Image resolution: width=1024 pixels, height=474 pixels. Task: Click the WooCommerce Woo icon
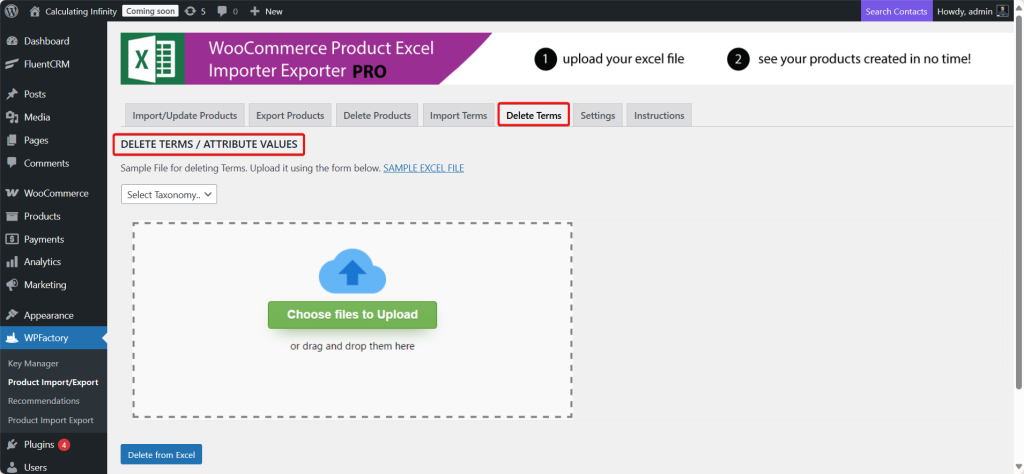tap(12, 193)
